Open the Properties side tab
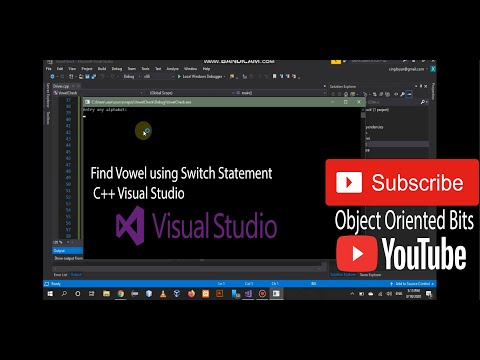Viewport: 480px width, 360px height. coord(433,91)
